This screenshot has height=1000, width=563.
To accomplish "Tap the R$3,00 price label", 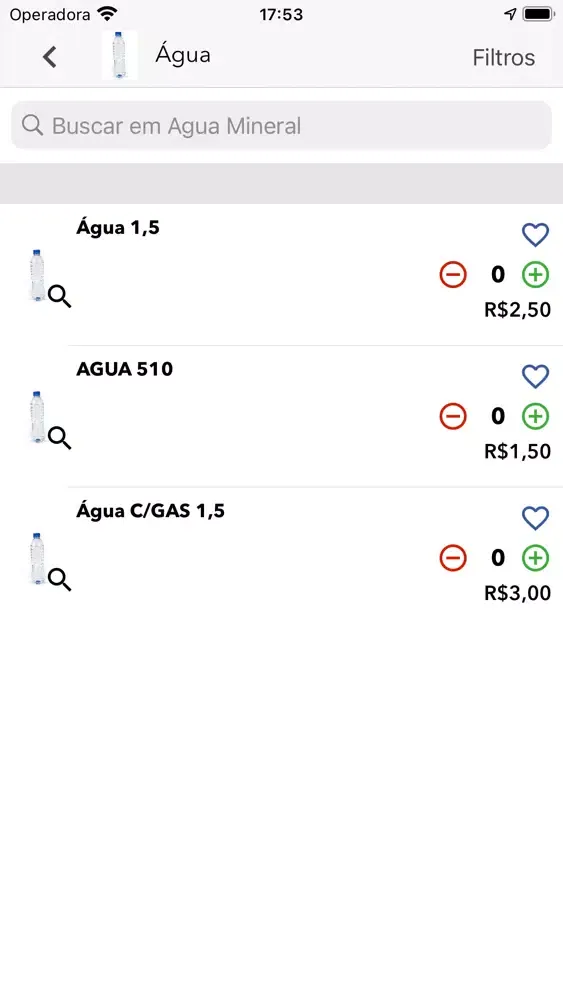I will [518, 593].
